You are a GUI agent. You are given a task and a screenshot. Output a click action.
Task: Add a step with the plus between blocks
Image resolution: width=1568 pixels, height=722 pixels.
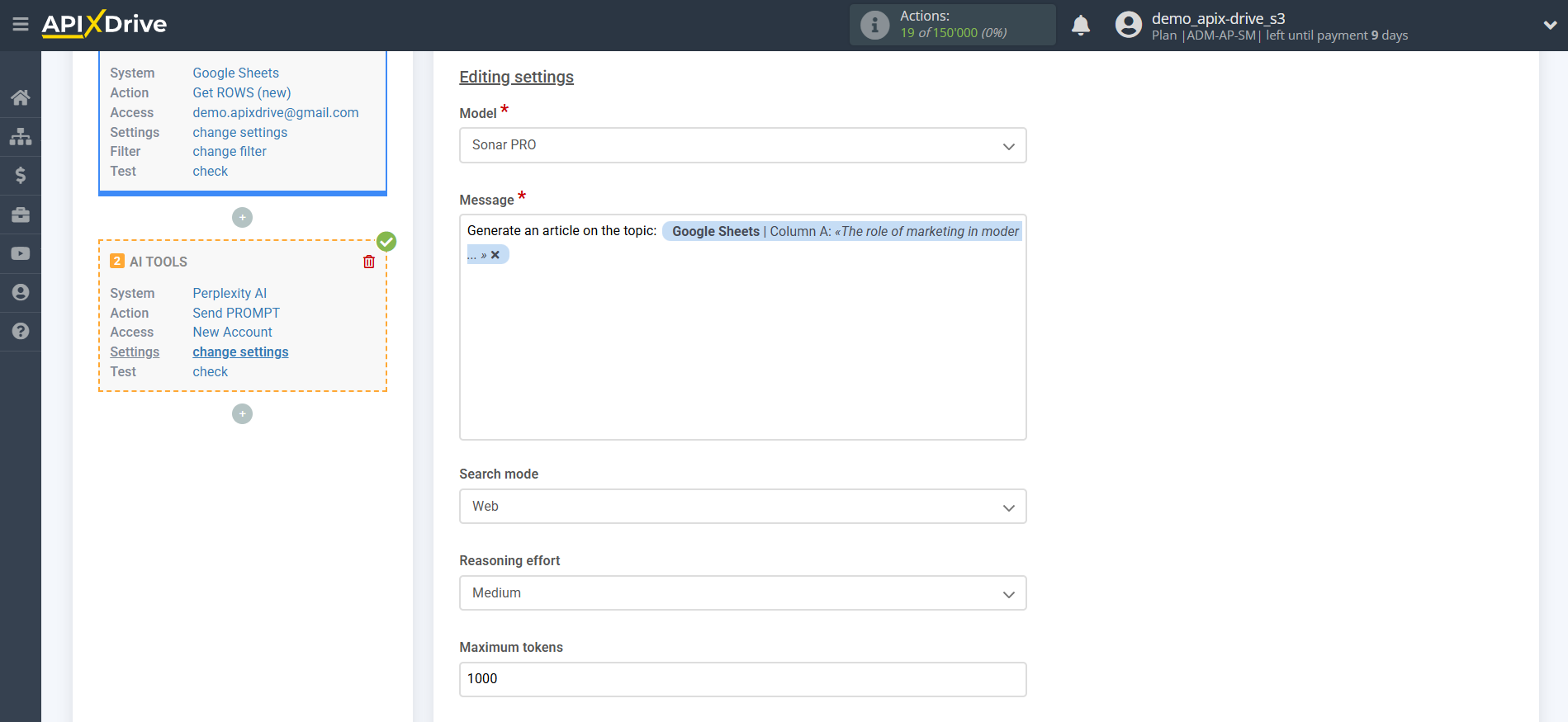coord(242,217)
